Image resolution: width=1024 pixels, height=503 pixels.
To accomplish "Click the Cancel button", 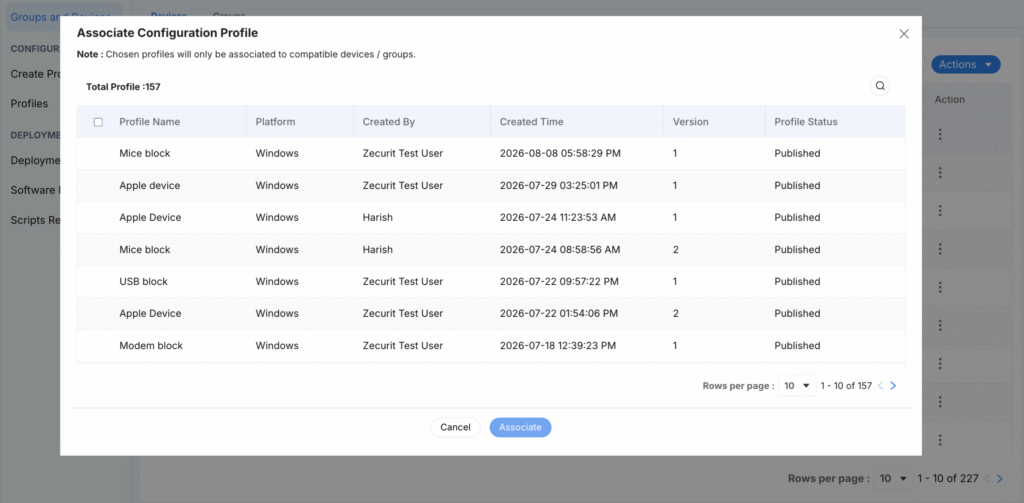I will pos(455,427).
